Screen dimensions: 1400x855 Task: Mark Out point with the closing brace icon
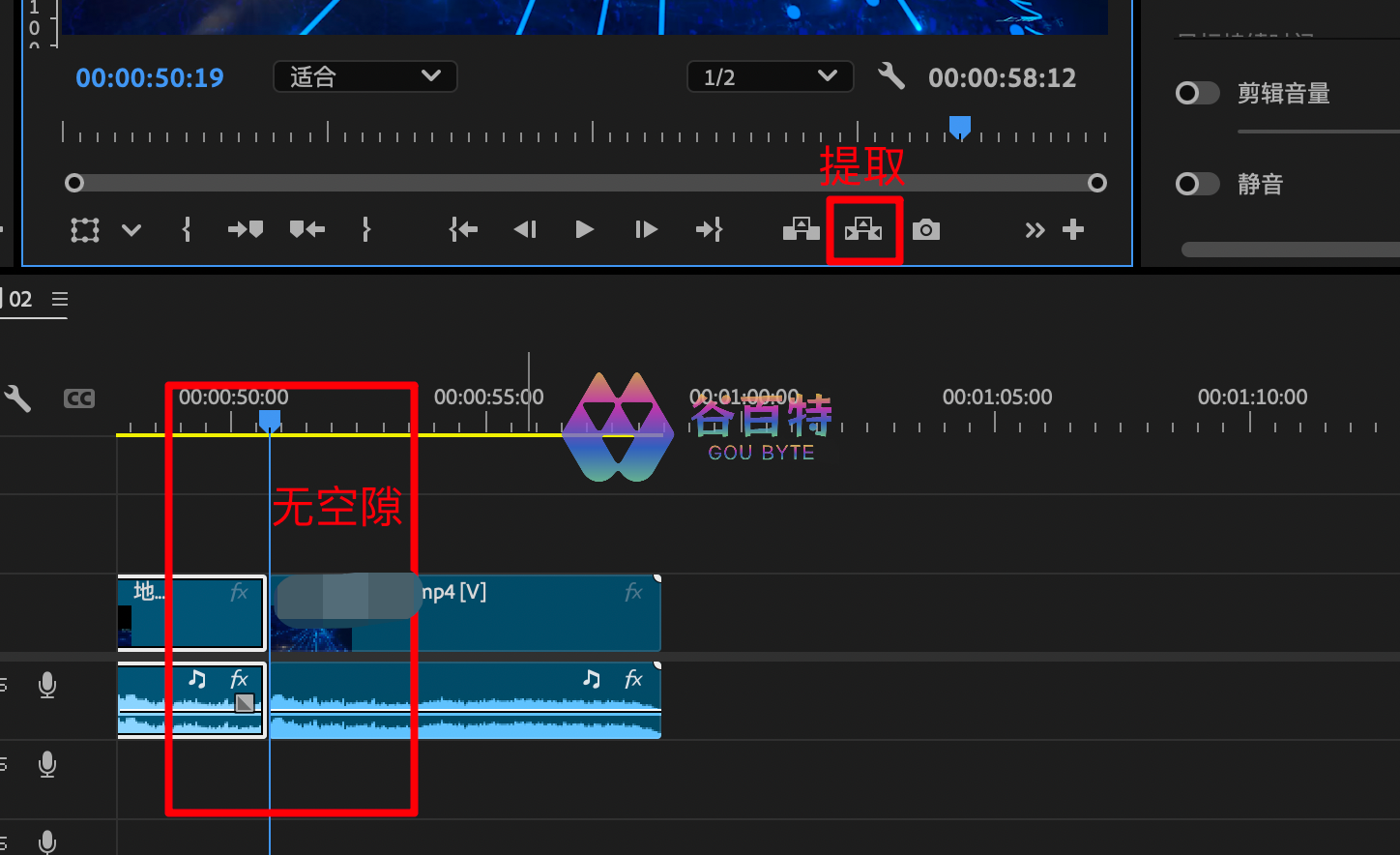(x=365, y=229)
